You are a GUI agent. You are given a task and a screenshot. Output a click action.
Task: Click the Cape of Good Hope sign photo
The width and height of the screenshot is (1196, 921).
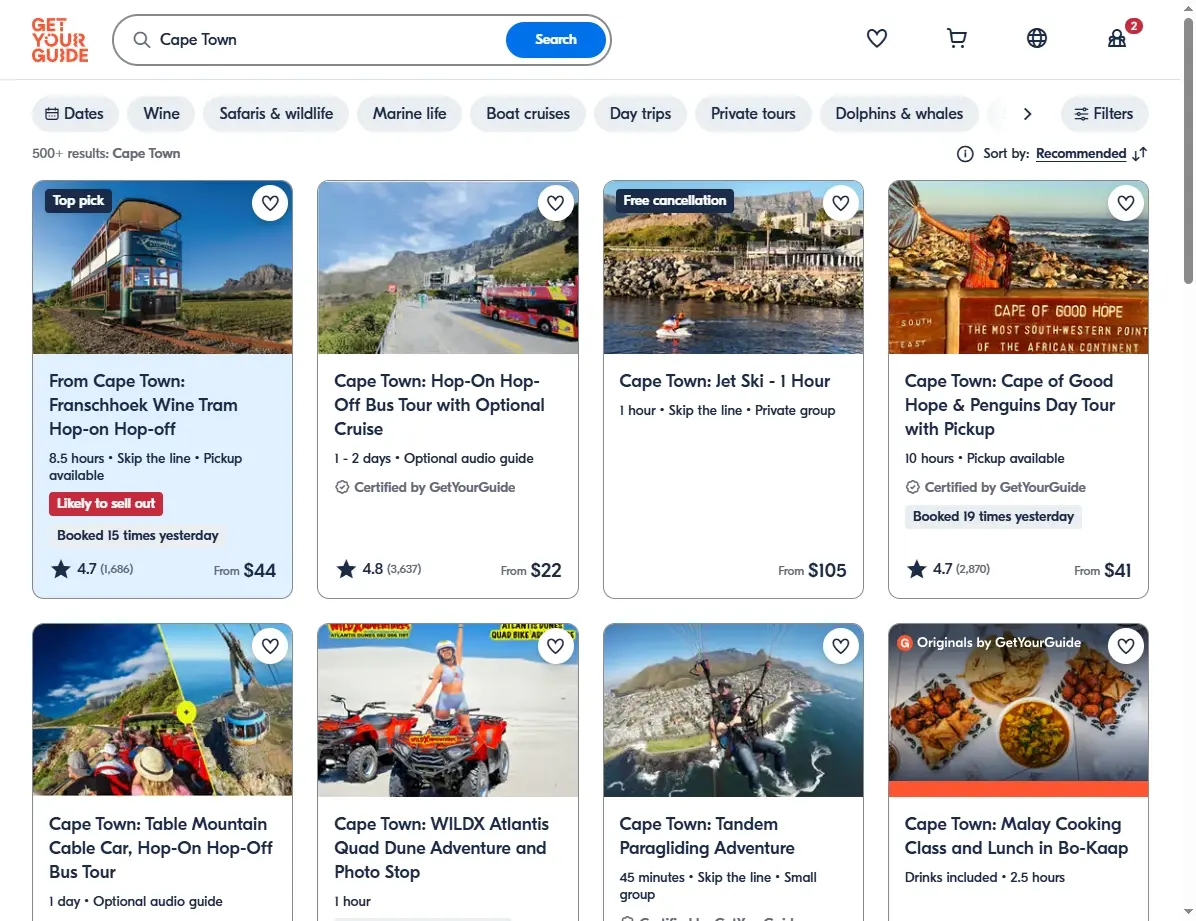point(1018,268)
